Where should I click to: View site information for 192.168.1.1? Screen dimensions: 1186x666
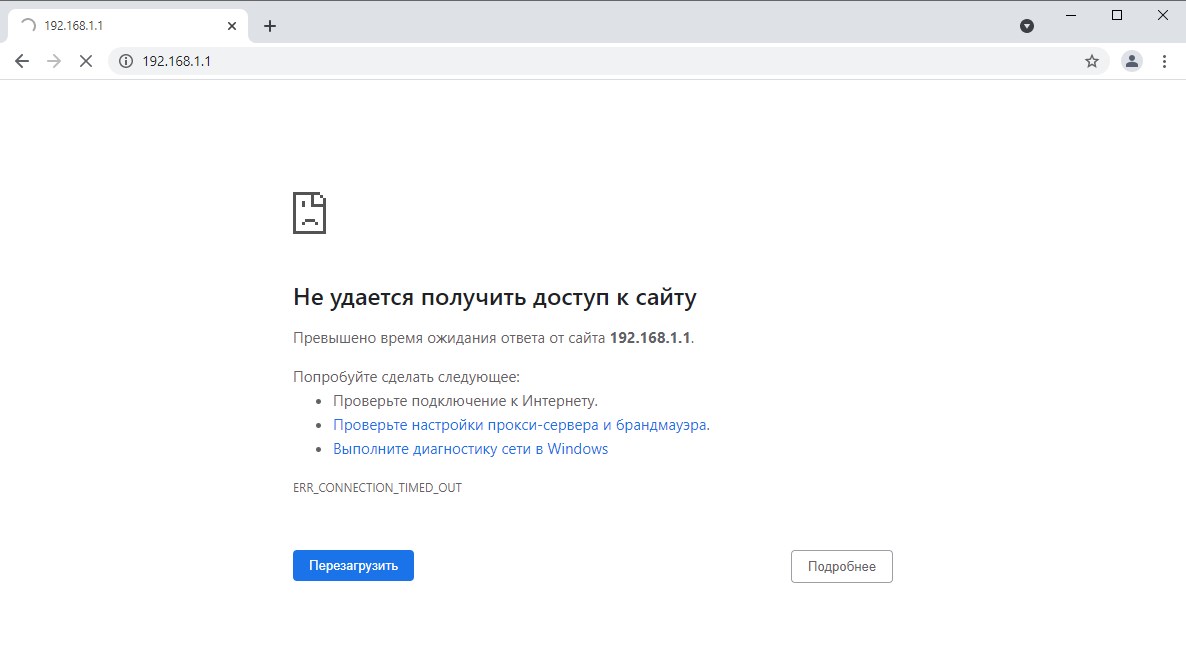126,61
